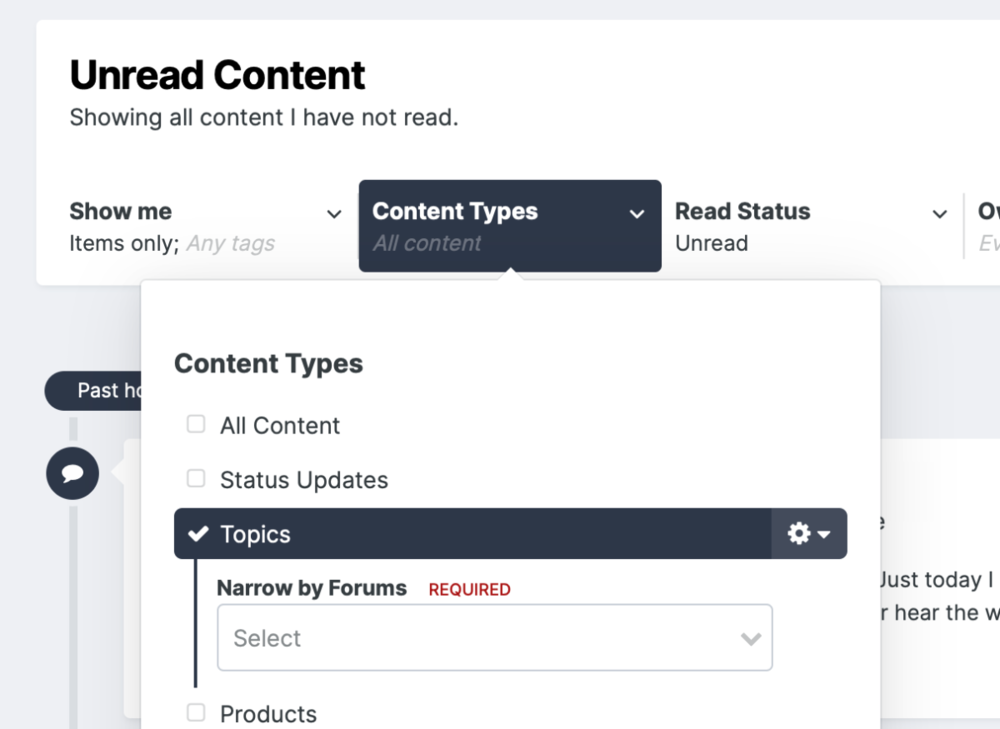
Task: Check the All Content checkbox
Action: coord(196,425)
